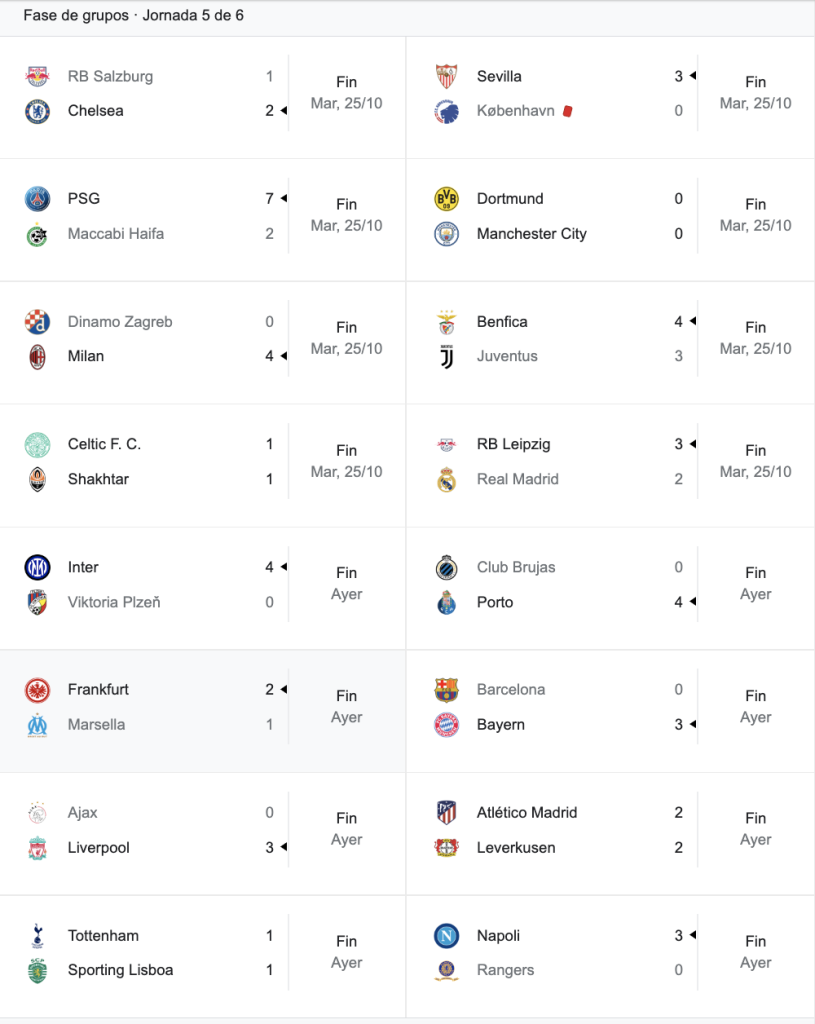
Task: Select the Manchester City team name
Action: (x=532, y=234)
